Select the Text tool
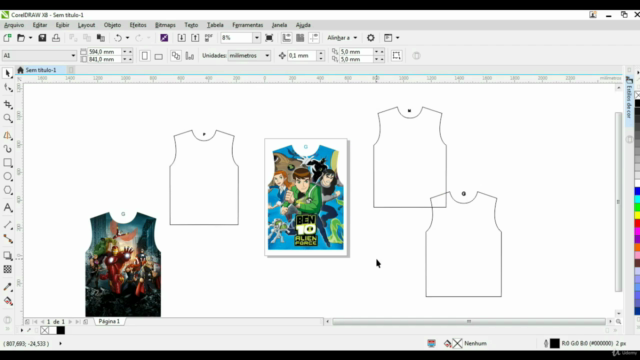This screenshot has height=360, width=640. coord(8,208)
